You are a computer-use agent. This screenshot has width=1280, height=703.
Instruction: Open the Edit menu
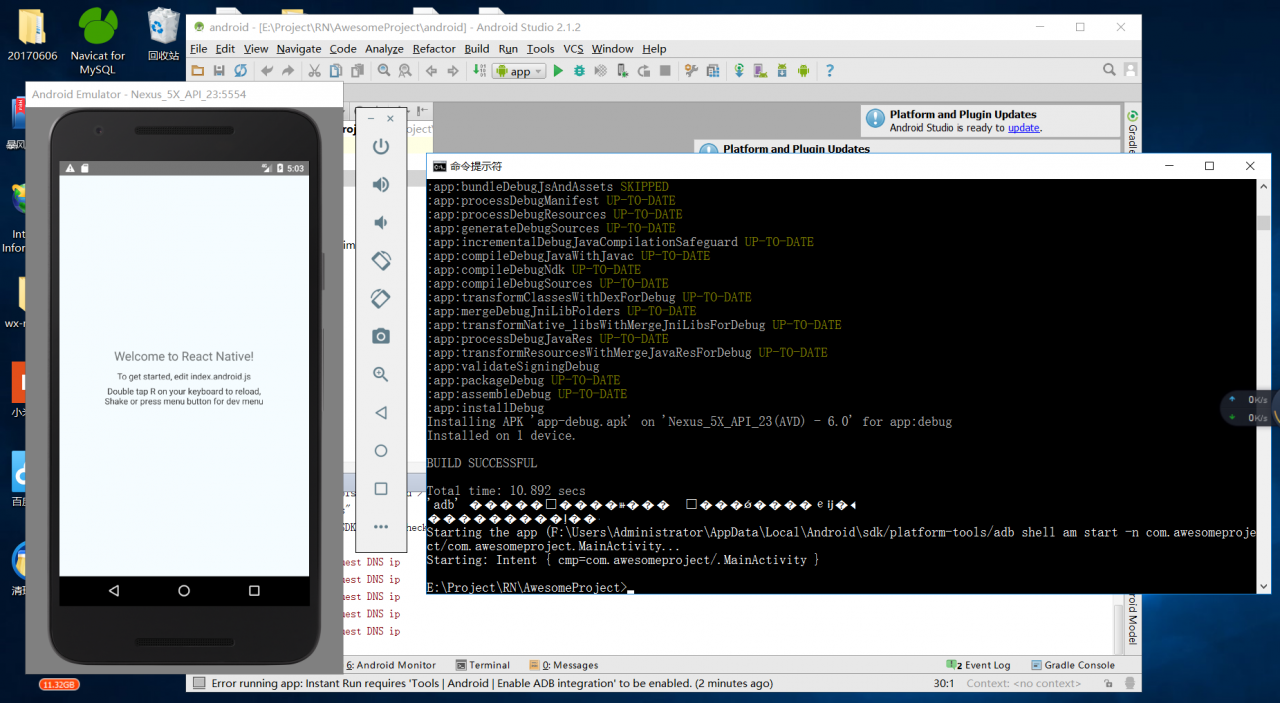(x=225, y=49)
